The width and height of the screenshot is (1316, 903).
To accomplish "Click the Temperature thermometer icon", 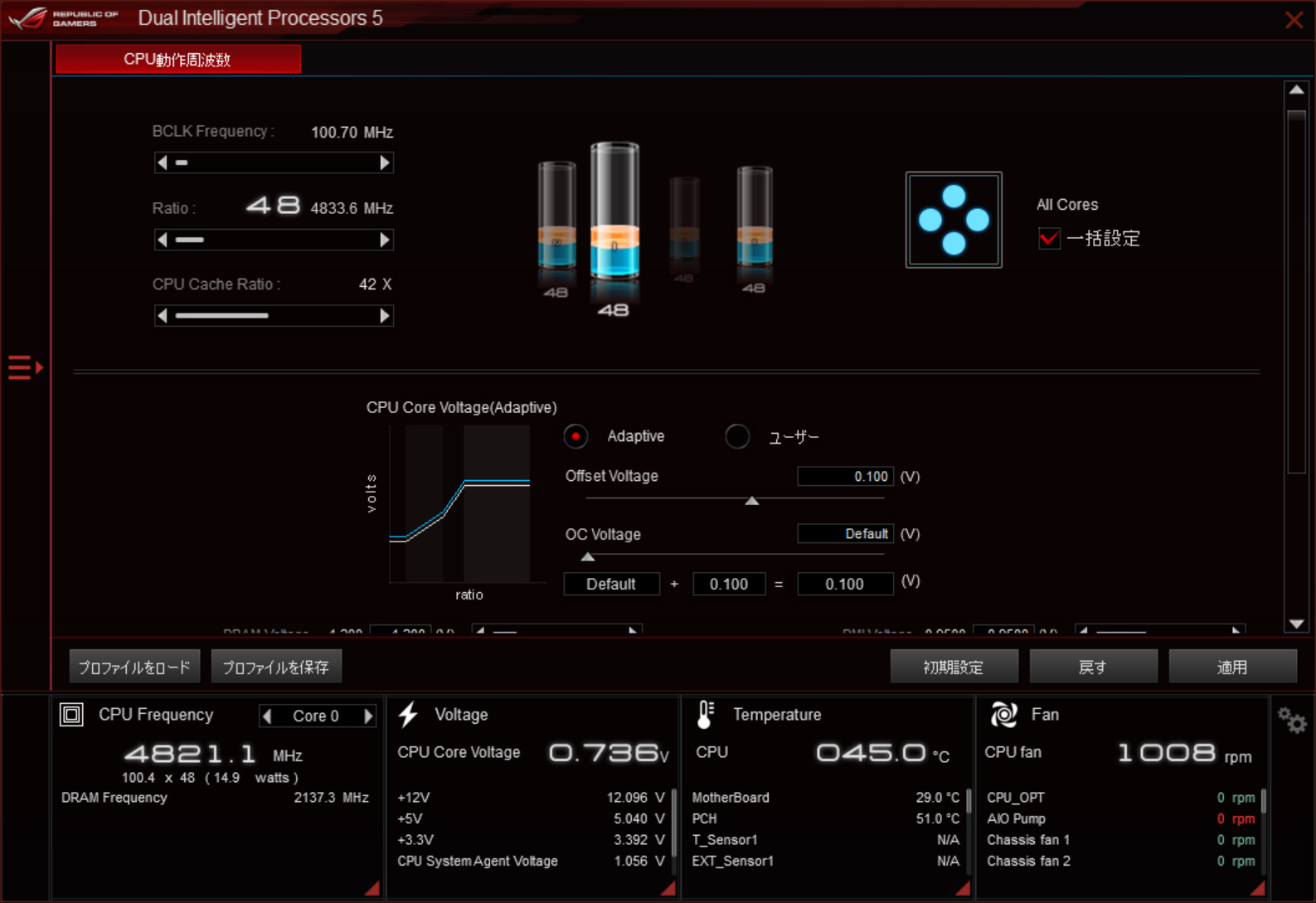I will click(x=705, y=714).
